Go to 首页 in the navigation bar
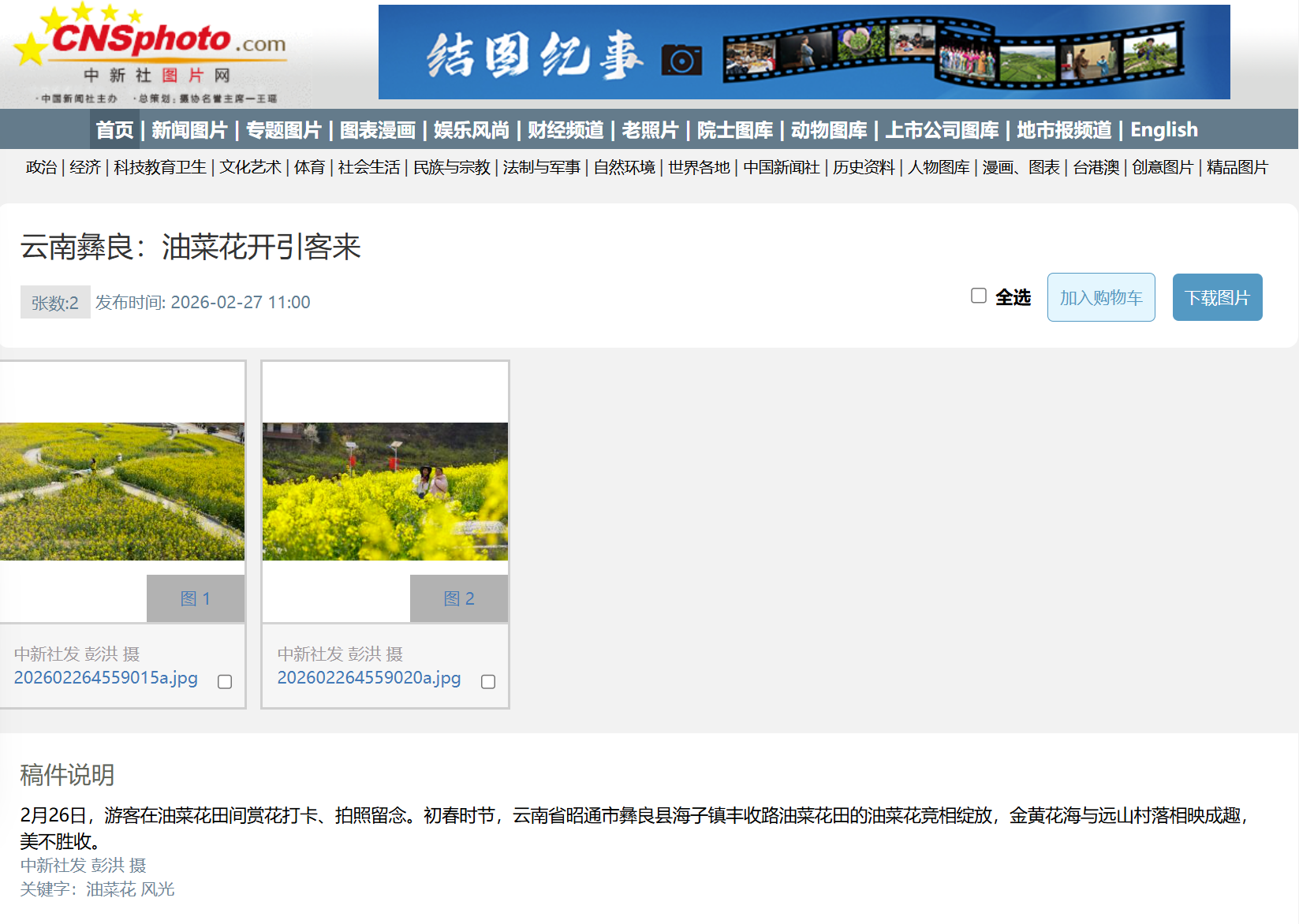The width and height of the screenshot is (1299, 924). pos(115,130)
